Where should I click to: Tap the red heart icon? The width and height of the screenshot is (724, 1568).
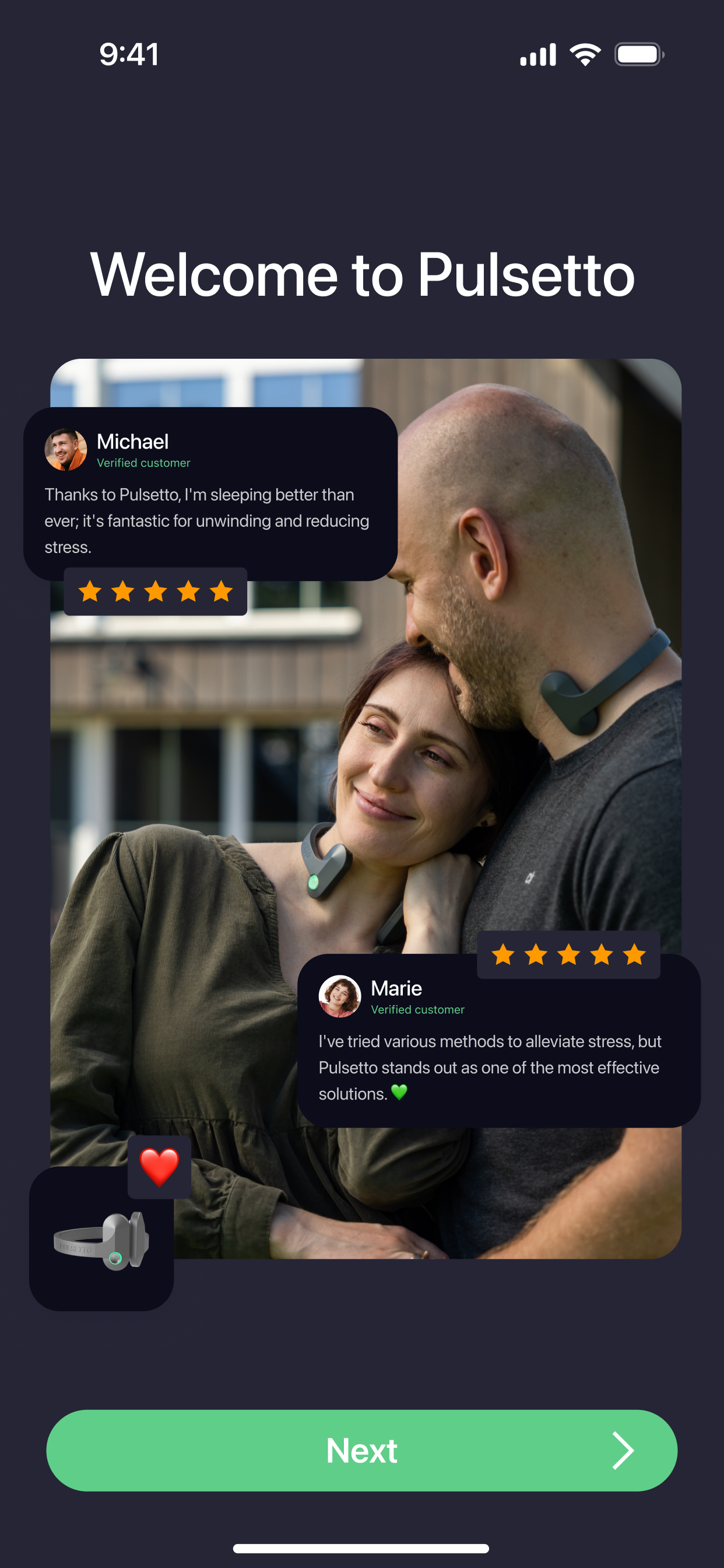click(159, 1167)
